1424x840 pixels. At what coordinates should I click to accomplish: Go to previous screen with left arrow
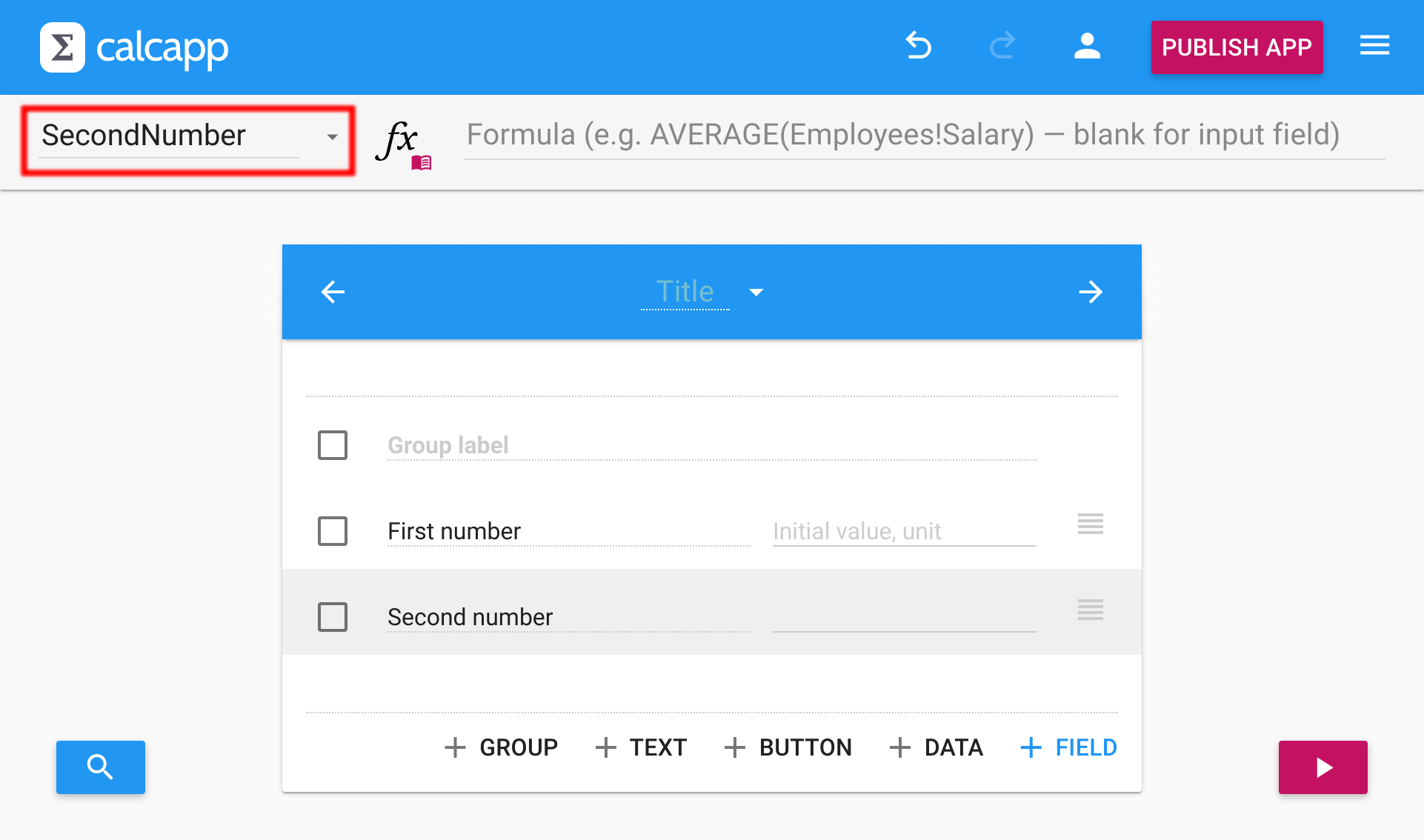click(x=333, y=292)
